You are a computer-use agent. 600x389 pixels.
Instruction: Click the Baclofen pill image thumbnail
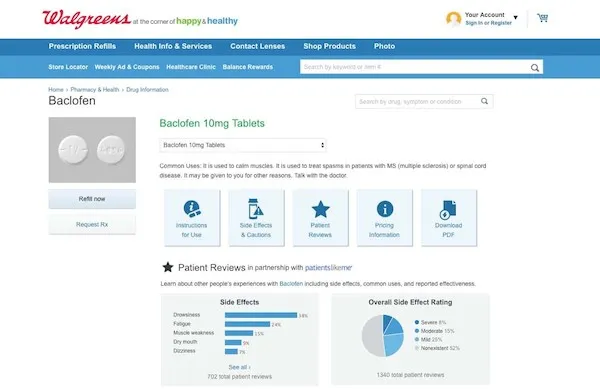[92, 150]
